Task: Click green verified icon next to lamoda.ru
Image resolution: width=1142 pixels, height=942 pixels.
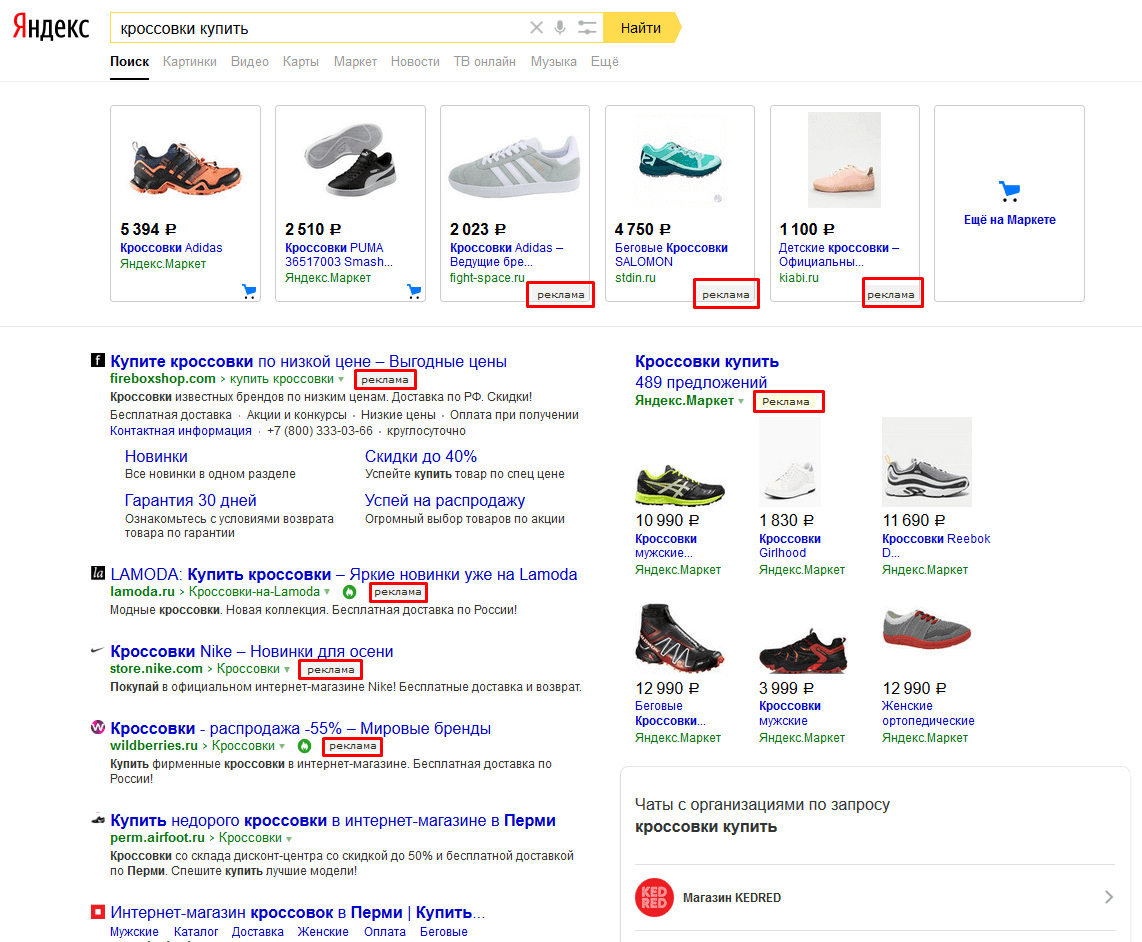Action: (349, 592)
